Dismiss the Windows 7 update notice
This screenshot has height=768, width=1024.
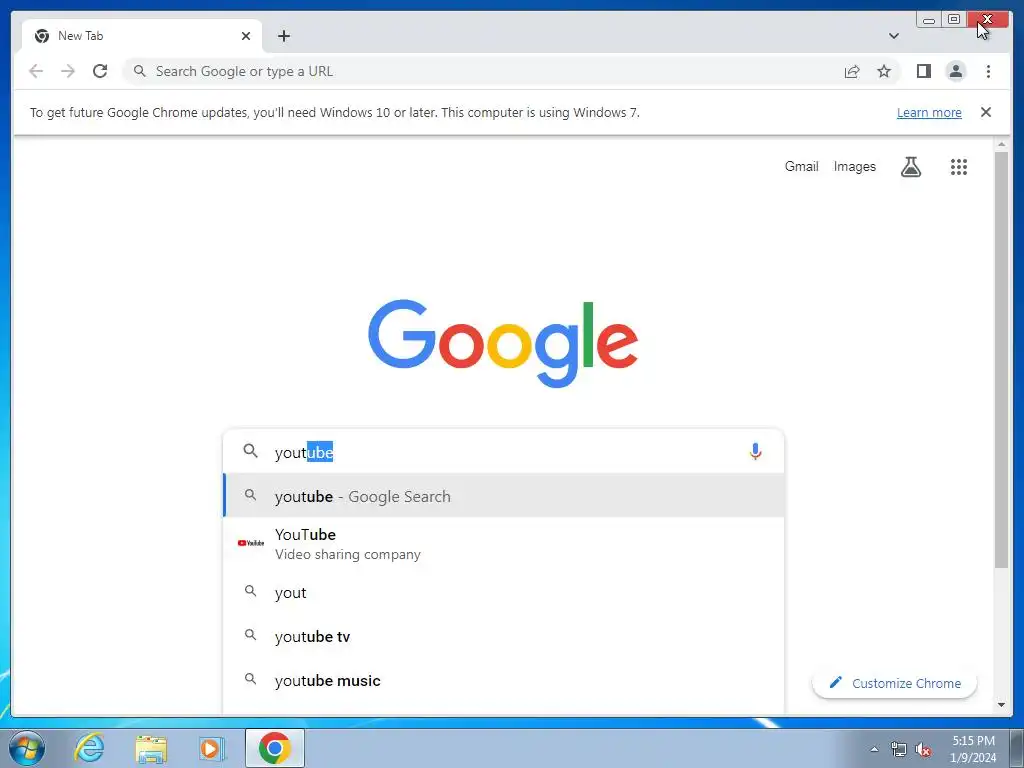985,112
